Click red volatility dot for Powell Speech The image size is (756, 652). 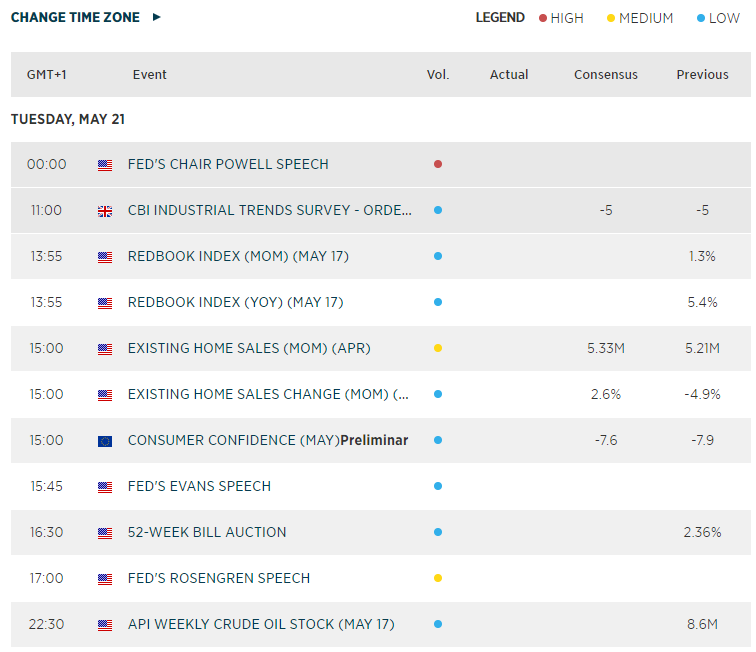click(438, 164)
